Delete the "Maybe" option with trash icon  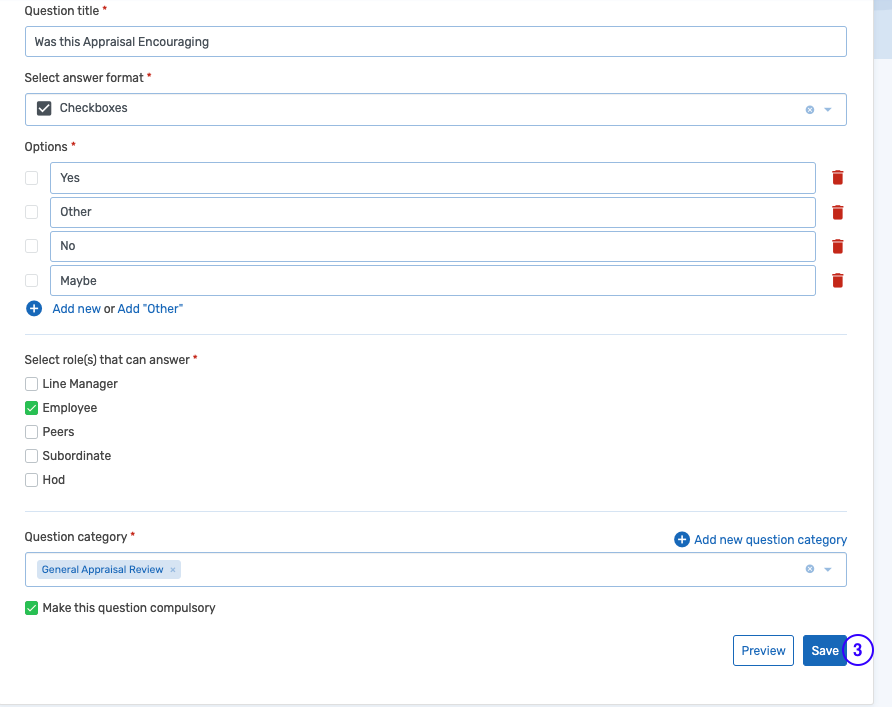click(837, 280)
